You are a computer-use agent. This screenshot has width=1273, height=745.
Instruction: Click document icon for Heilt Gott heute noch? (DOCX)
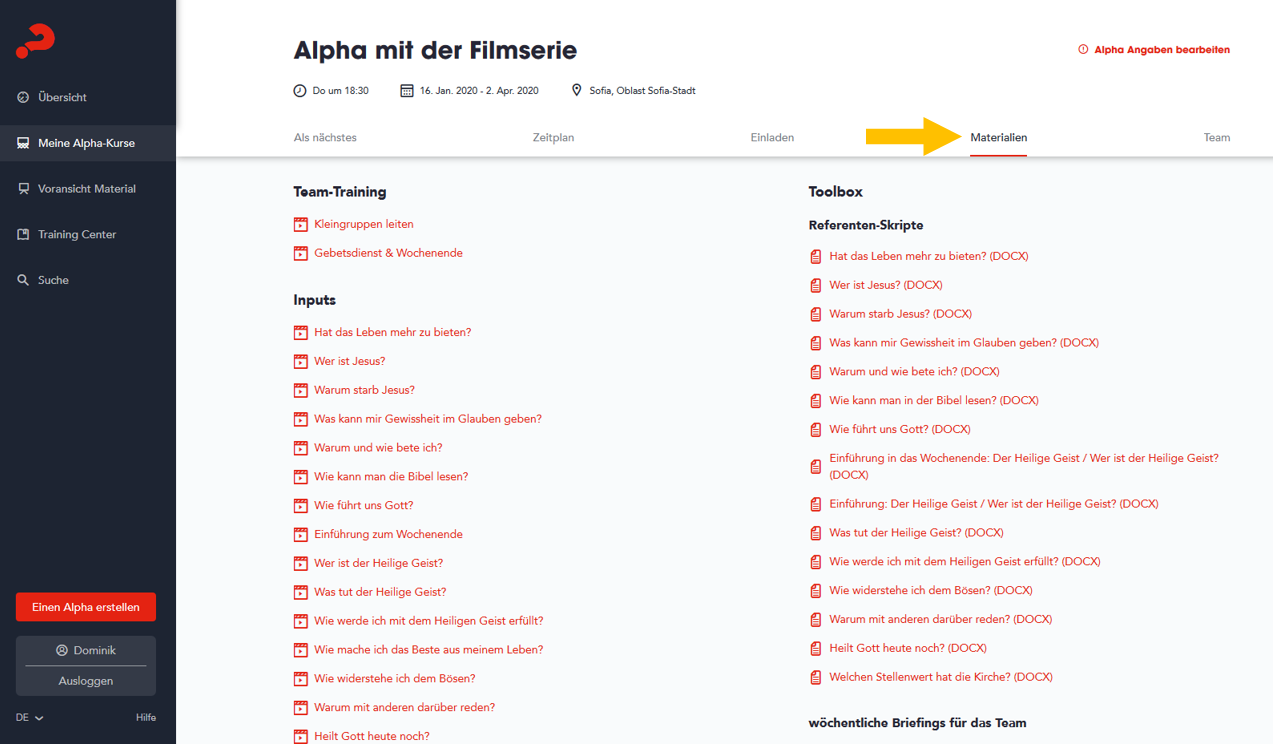click(x=816, y=649)
